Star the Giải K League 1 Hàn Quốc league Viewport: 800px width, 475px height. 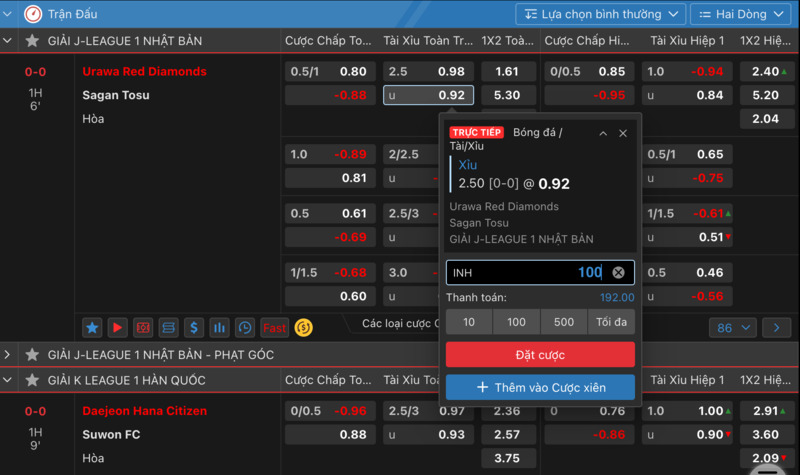pyautogui.click(x=32, y=380)
